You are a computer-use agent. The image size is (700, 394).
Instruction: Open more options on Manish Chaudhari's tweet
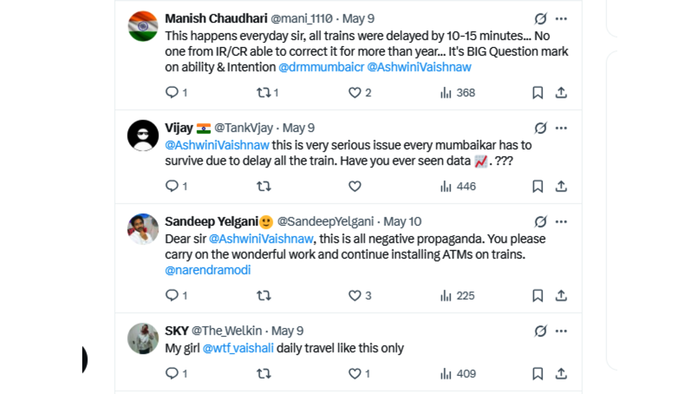561,19
